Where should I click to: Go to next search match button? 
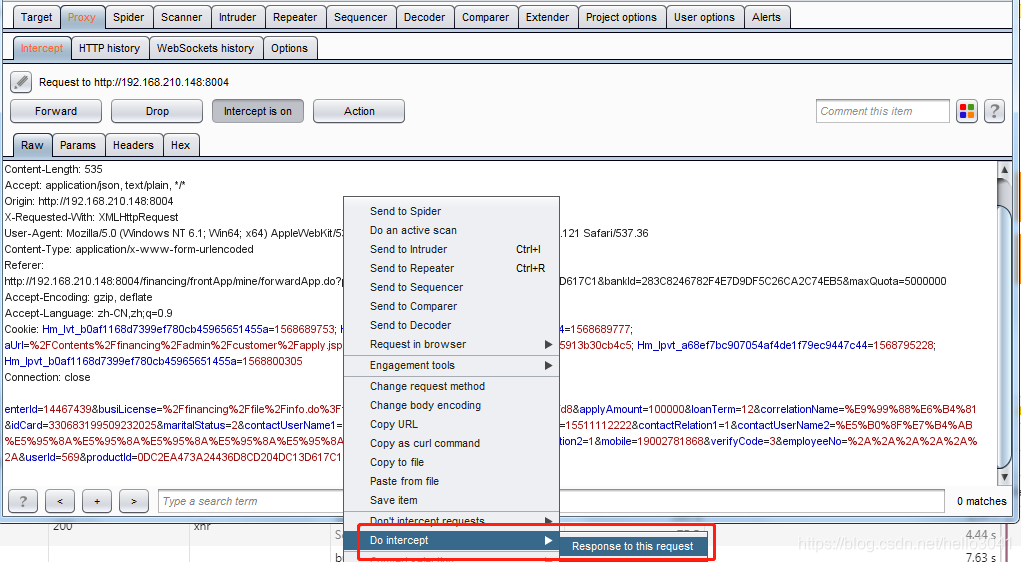pyautogui.click(x=133, y=501)
